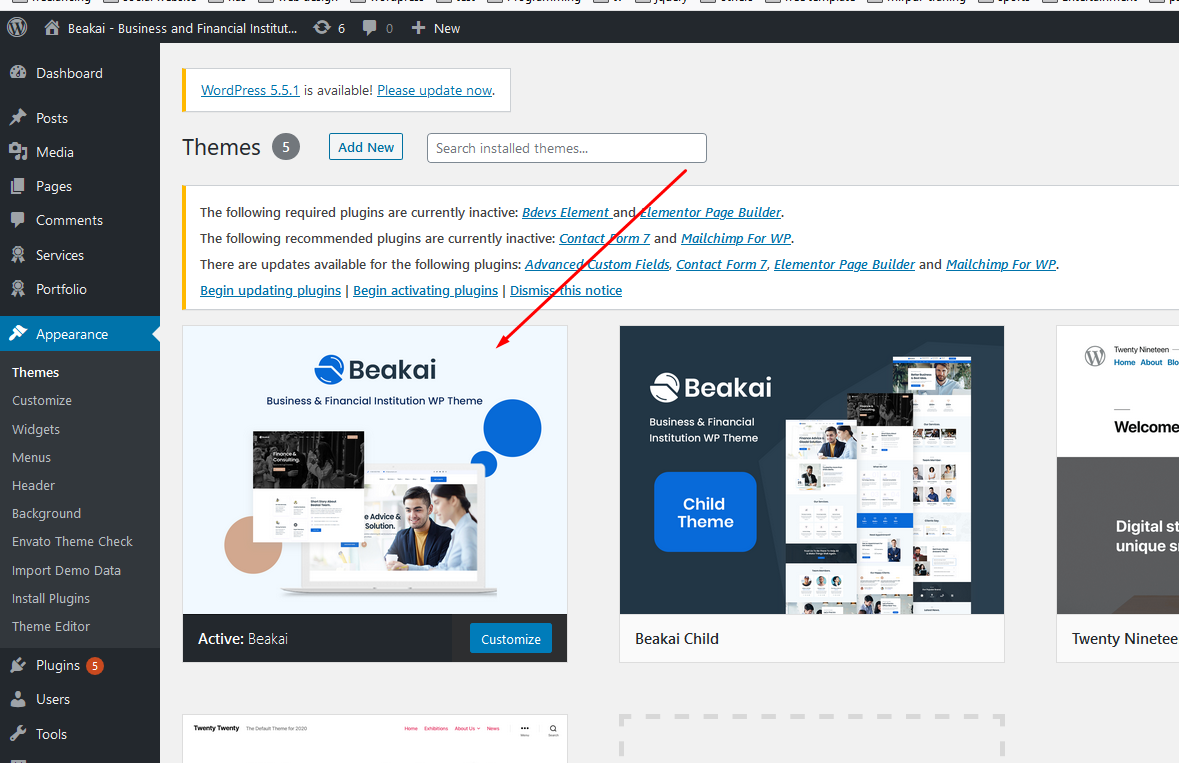Click the Beakai site name in admin bar

[x=183, y=28]
